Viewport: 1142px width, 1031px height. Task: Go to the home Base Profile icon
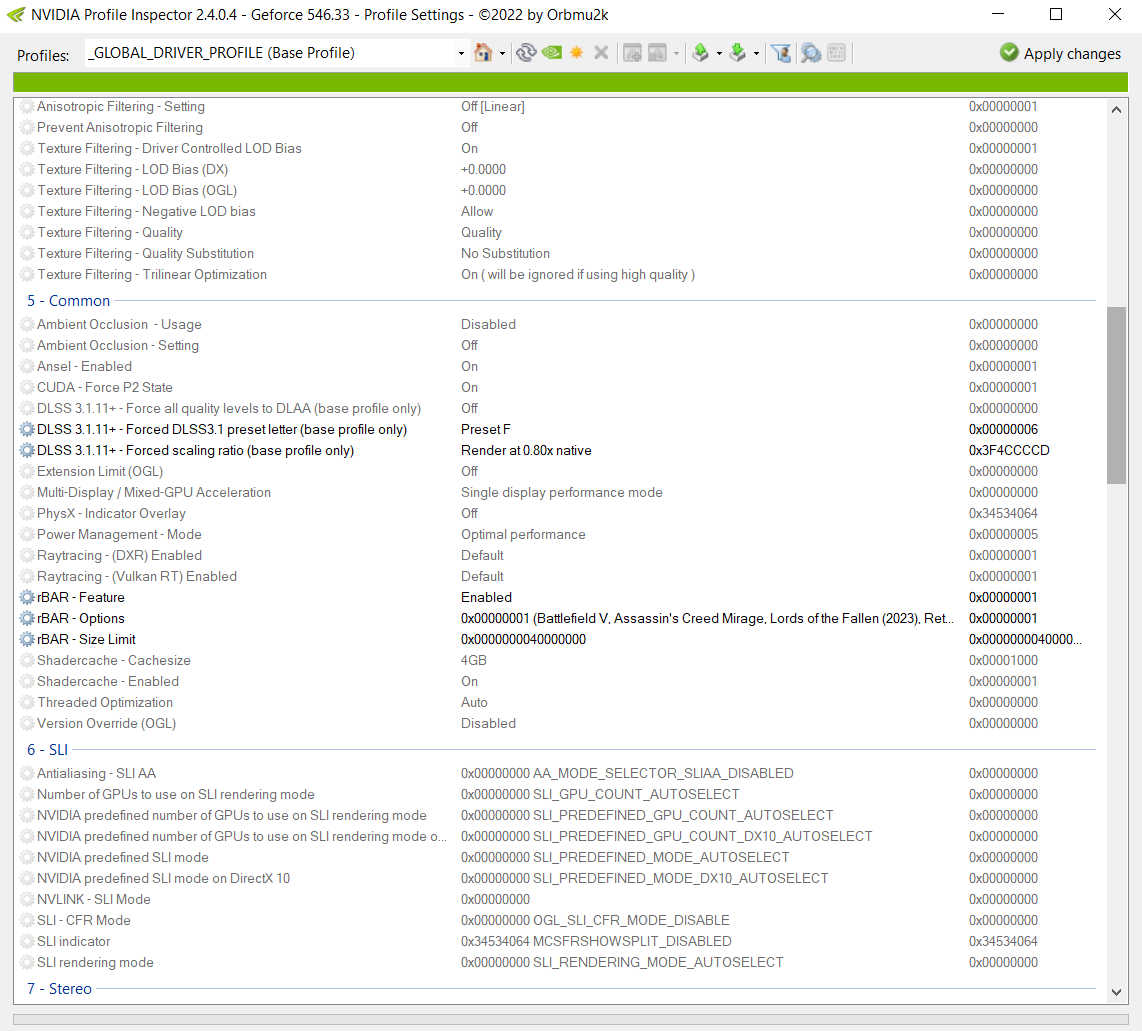tap(483, 52)
